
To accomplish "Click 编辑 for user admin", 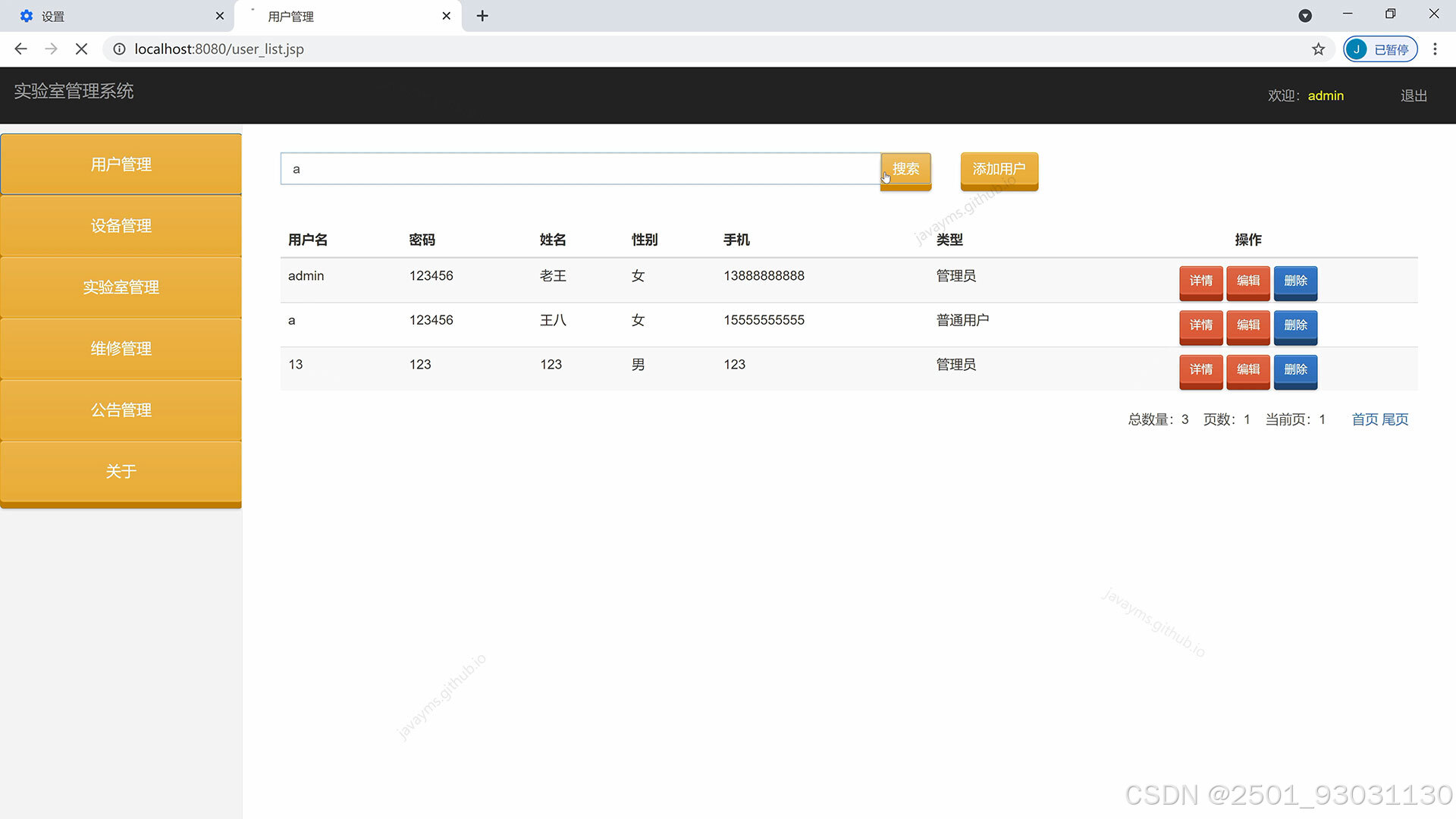I will point(1247,282).
